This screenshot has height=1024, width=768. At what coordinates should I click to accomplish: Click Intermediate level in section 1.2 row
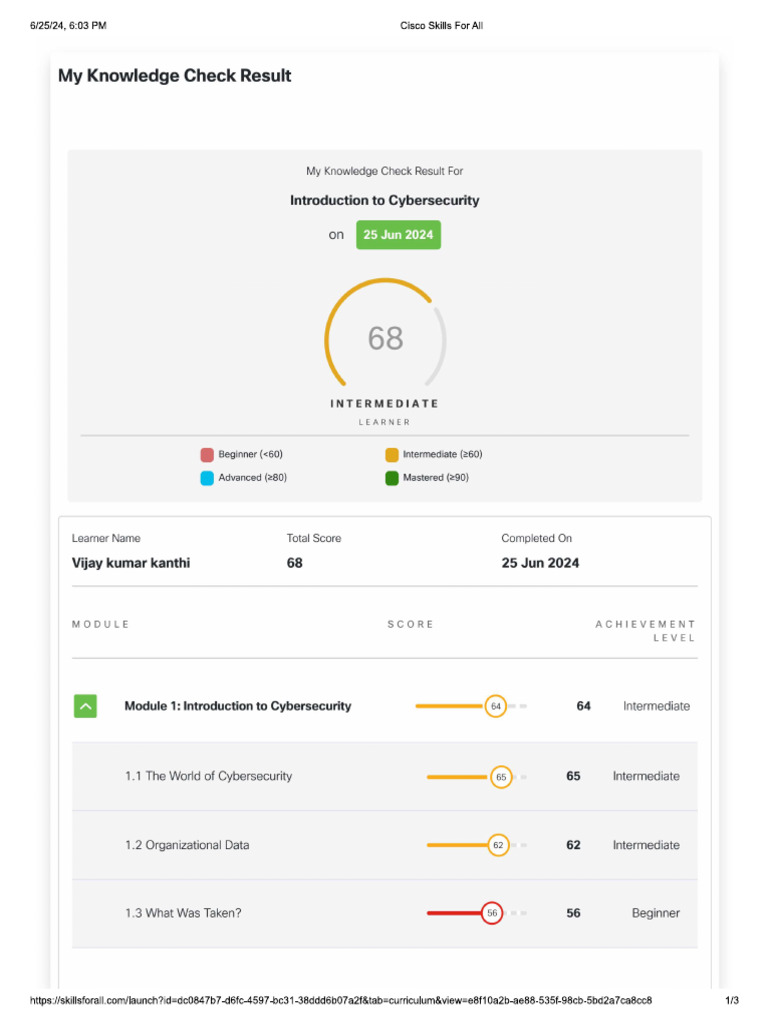[646, 845]
